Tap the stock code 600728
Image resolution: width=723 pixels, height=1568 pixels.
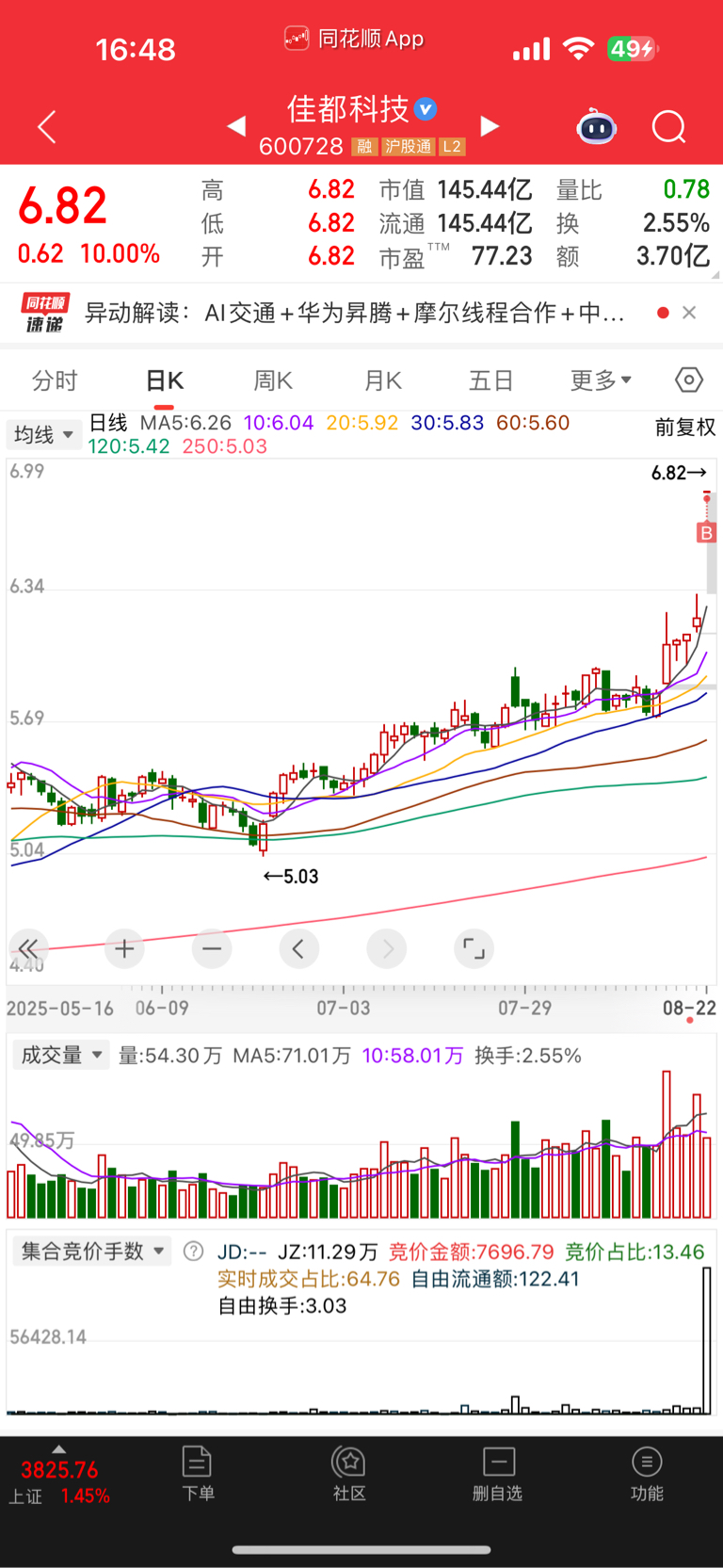pyautogui.click(x=301, y=146)
